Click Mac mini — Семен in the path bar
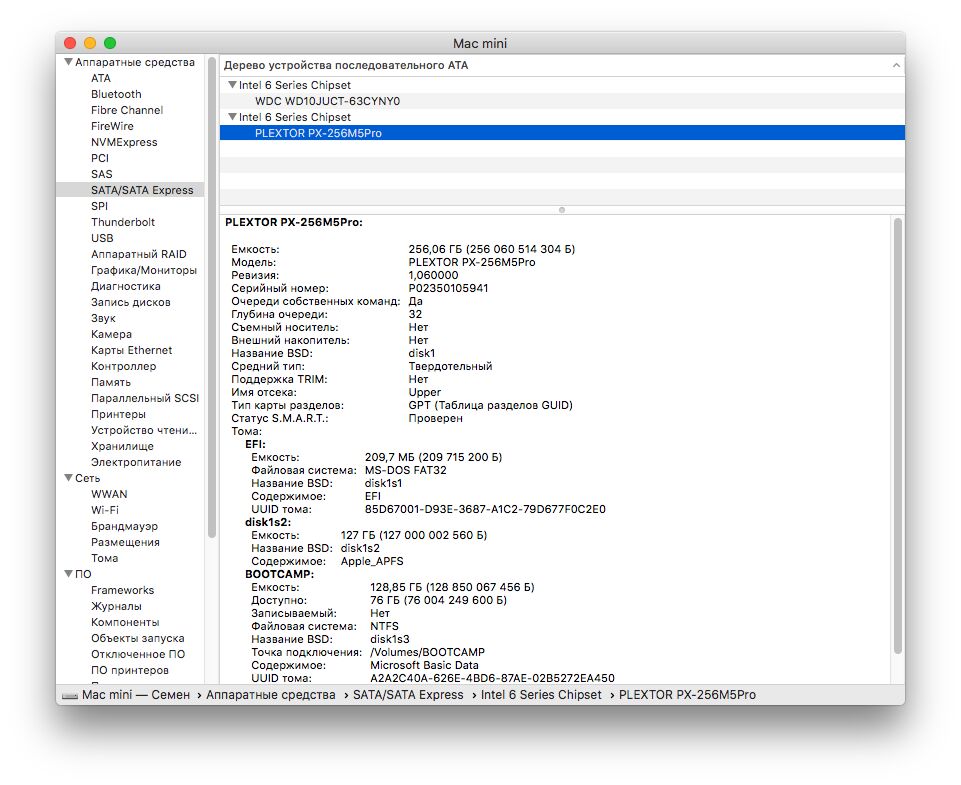 point(136,695)
